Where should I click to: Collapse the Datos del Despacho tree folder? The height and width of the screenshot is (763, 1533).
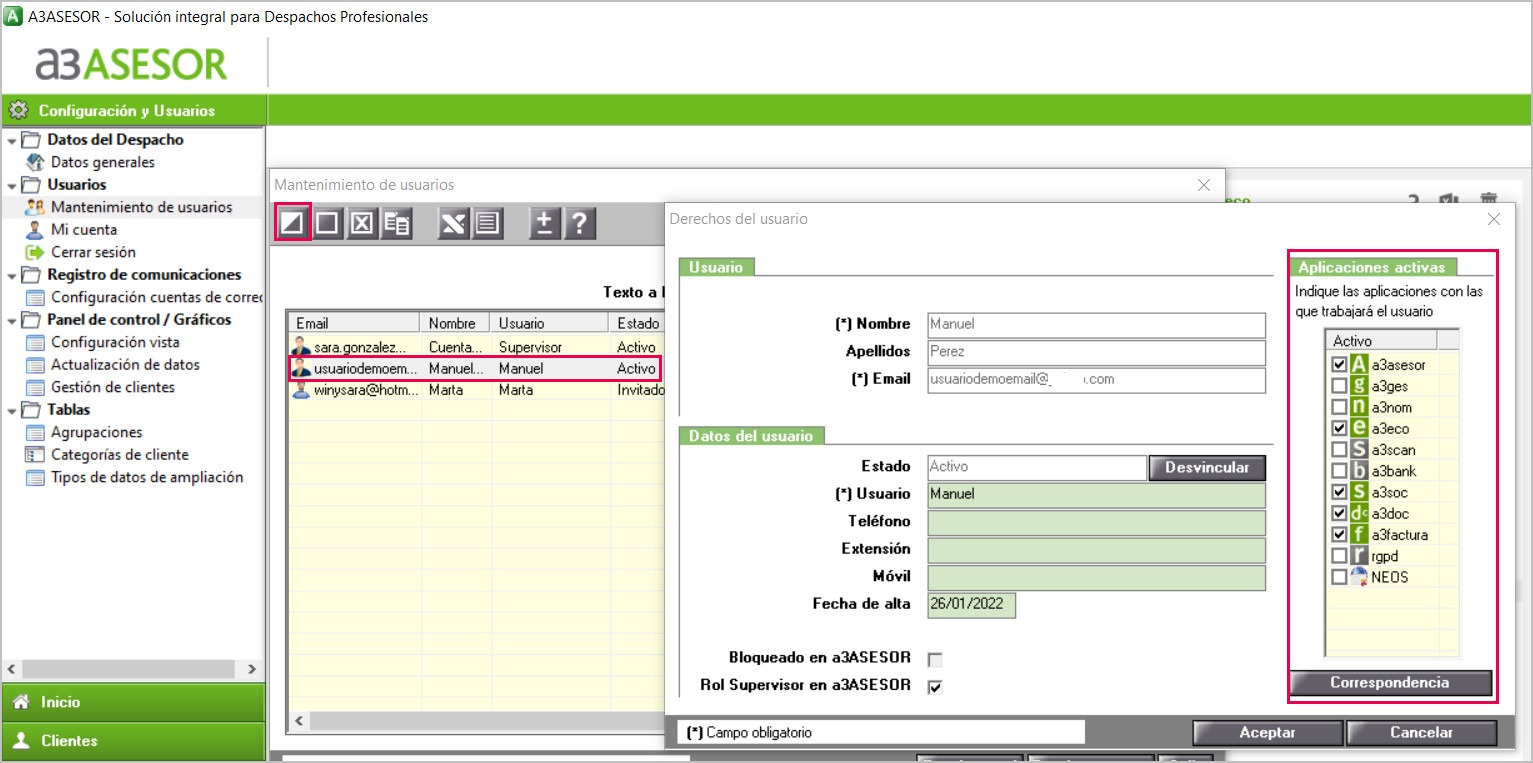tap(12, 140)
